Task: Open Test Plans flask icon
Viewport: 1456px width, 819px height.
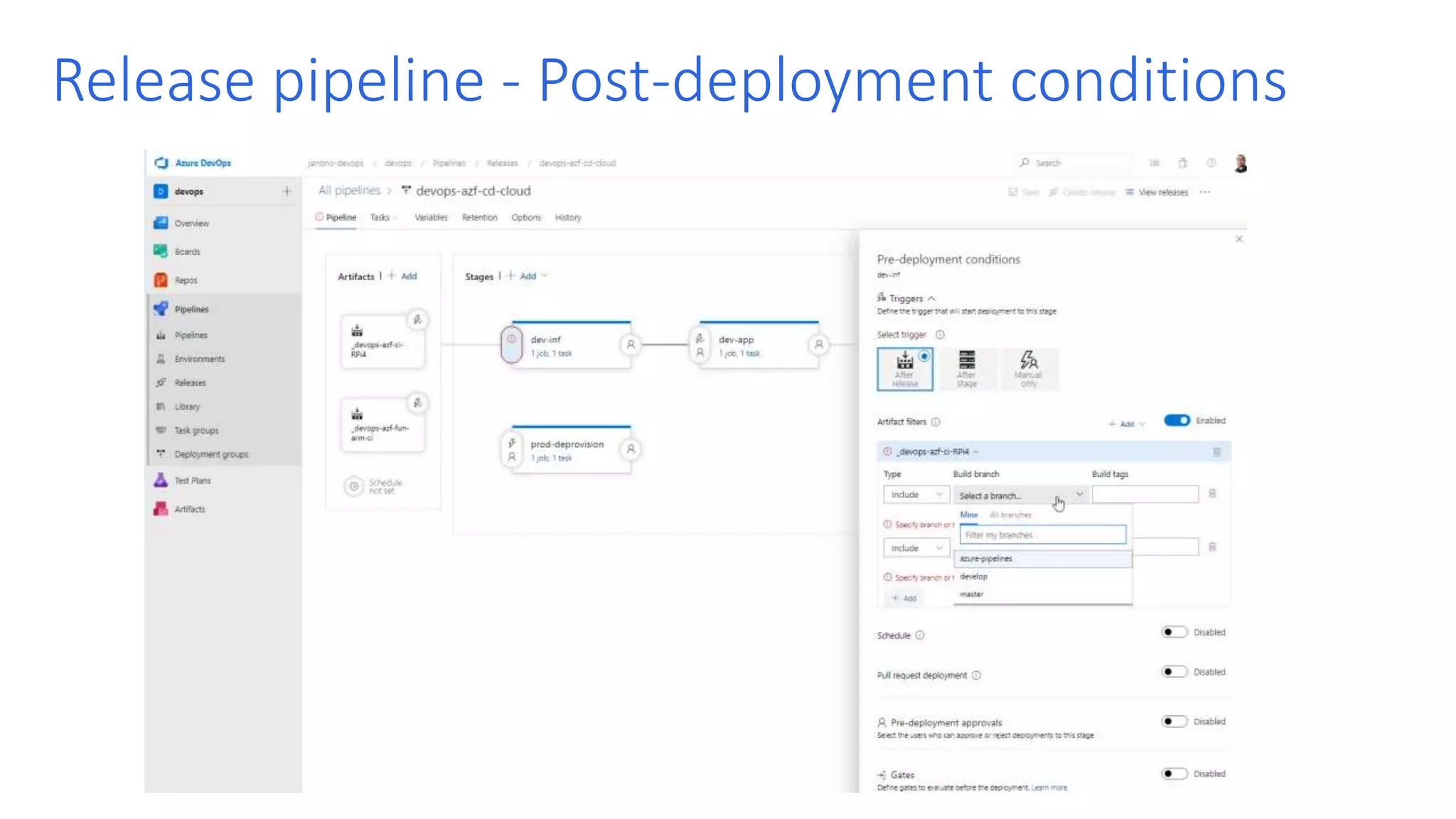Action: [161, 481]
